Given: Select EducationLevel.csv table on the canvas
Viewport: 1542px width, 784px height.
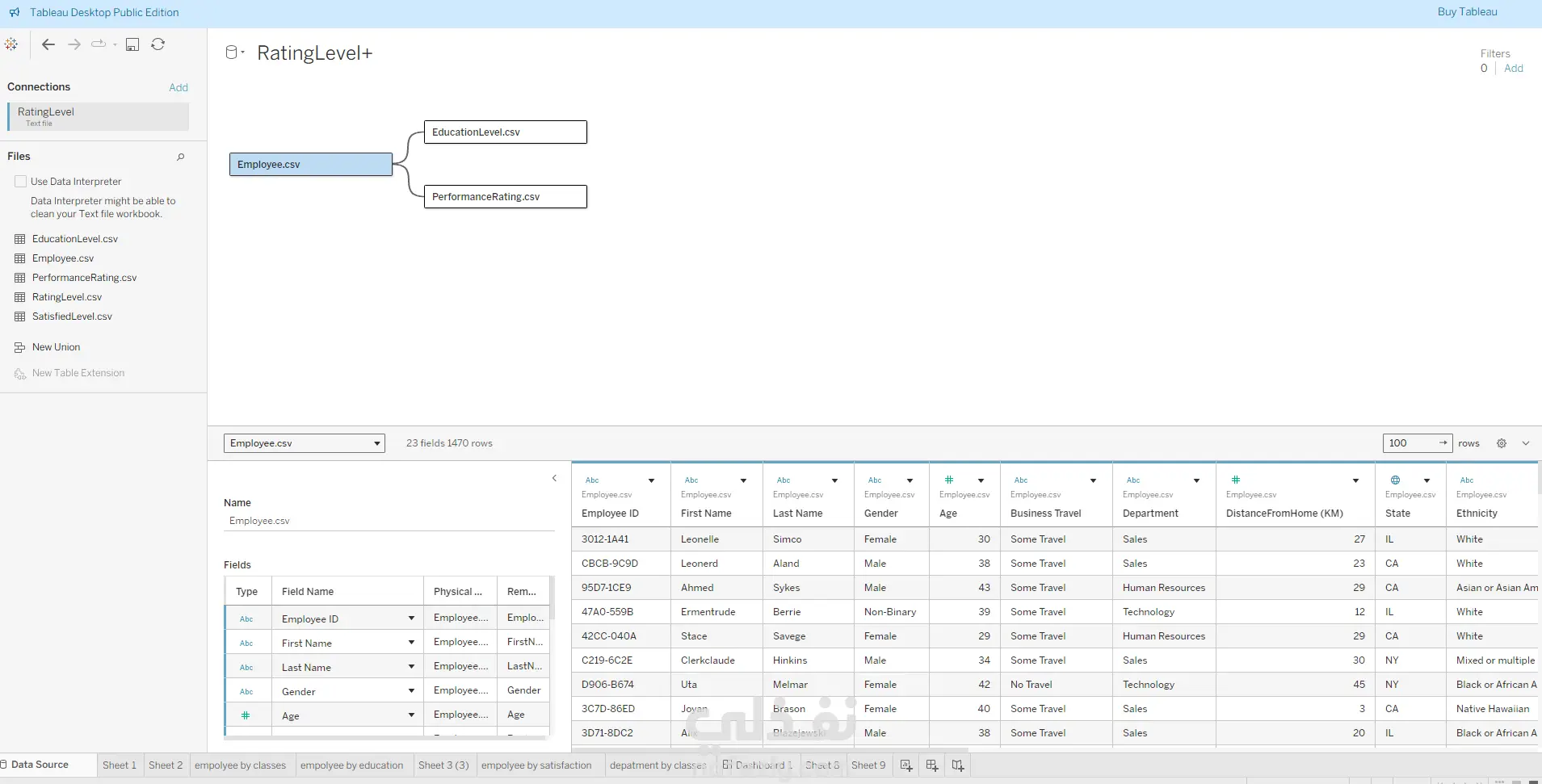Looking at the screenshot, I should (506, 132).
